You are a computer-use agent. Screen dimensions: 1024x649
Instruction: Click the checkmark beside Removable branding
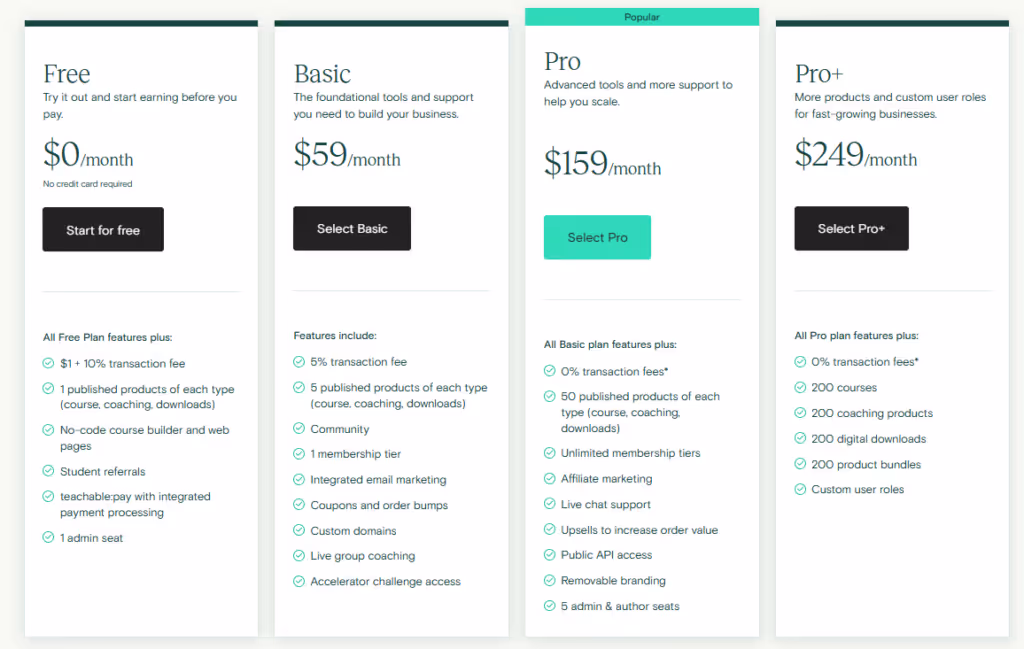[x=548, y=580]
